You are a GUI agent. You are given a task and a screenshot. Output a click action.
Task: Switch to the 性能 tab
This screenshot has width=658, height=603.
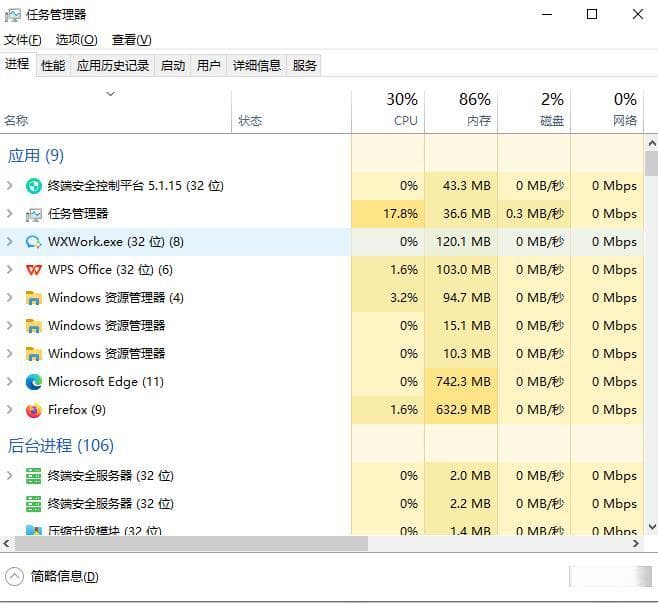tap(53, 65)
